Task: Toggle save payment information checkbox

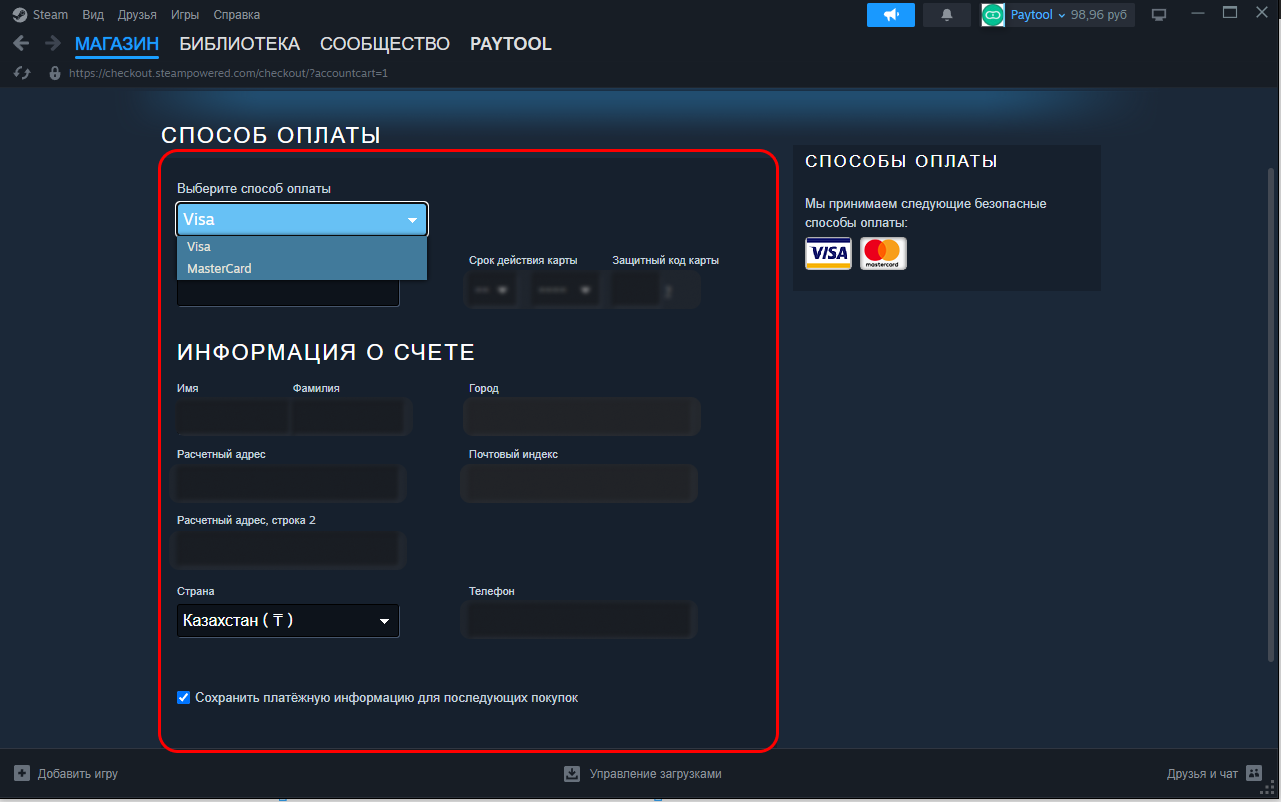Action: coord(183,697)
